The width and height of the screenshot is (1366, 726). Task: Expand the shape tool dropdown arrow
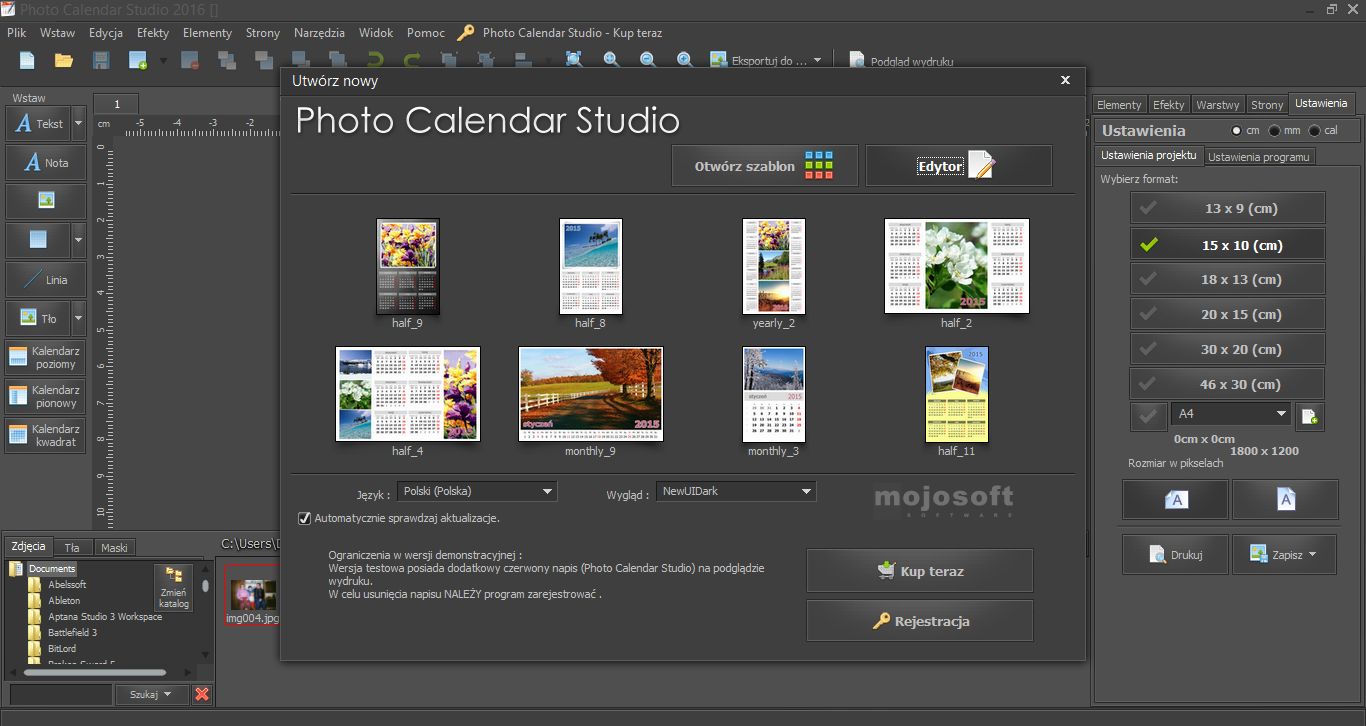click(78, 241)
